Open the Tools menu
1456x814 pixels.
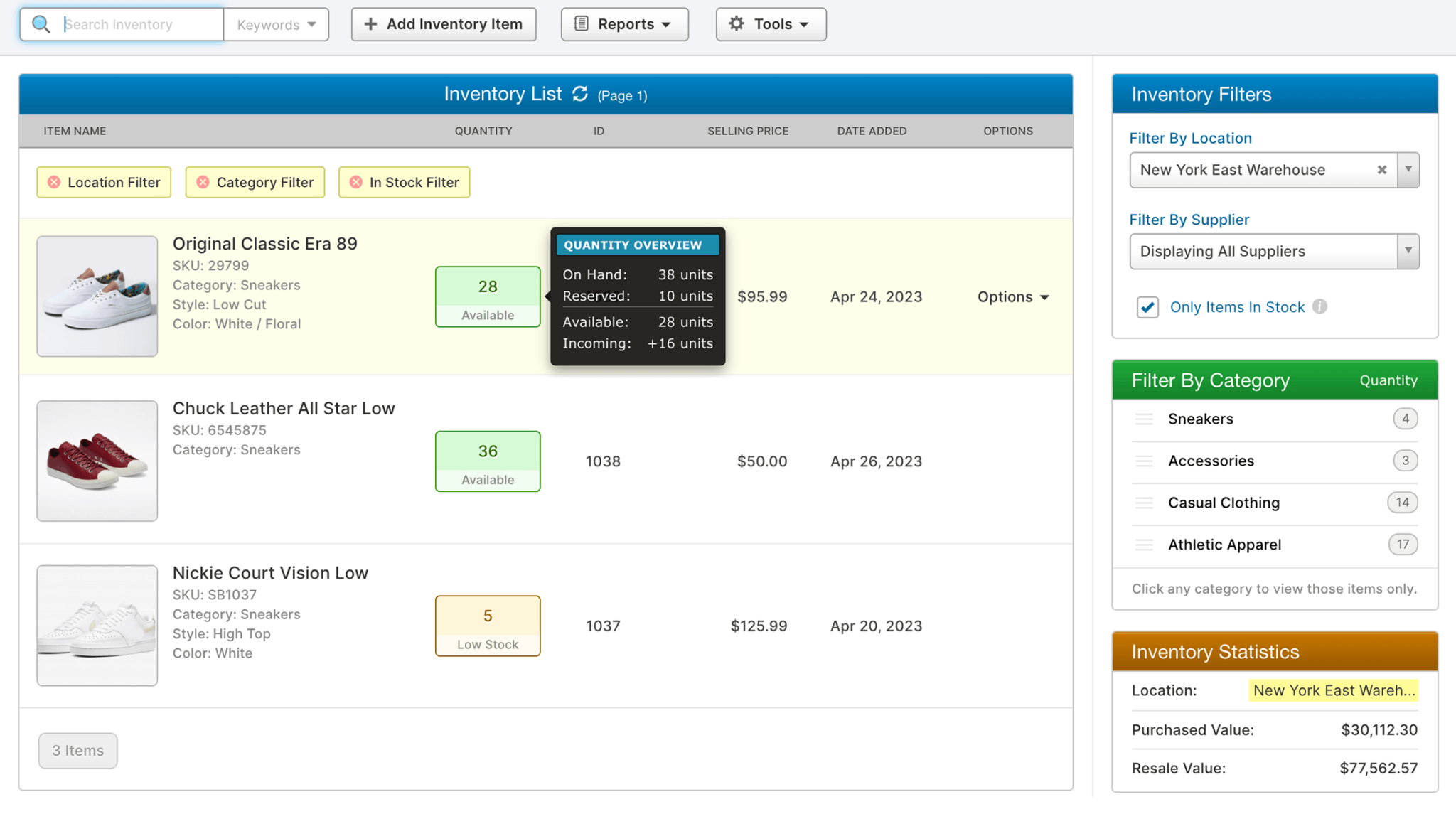click(770, 23)
